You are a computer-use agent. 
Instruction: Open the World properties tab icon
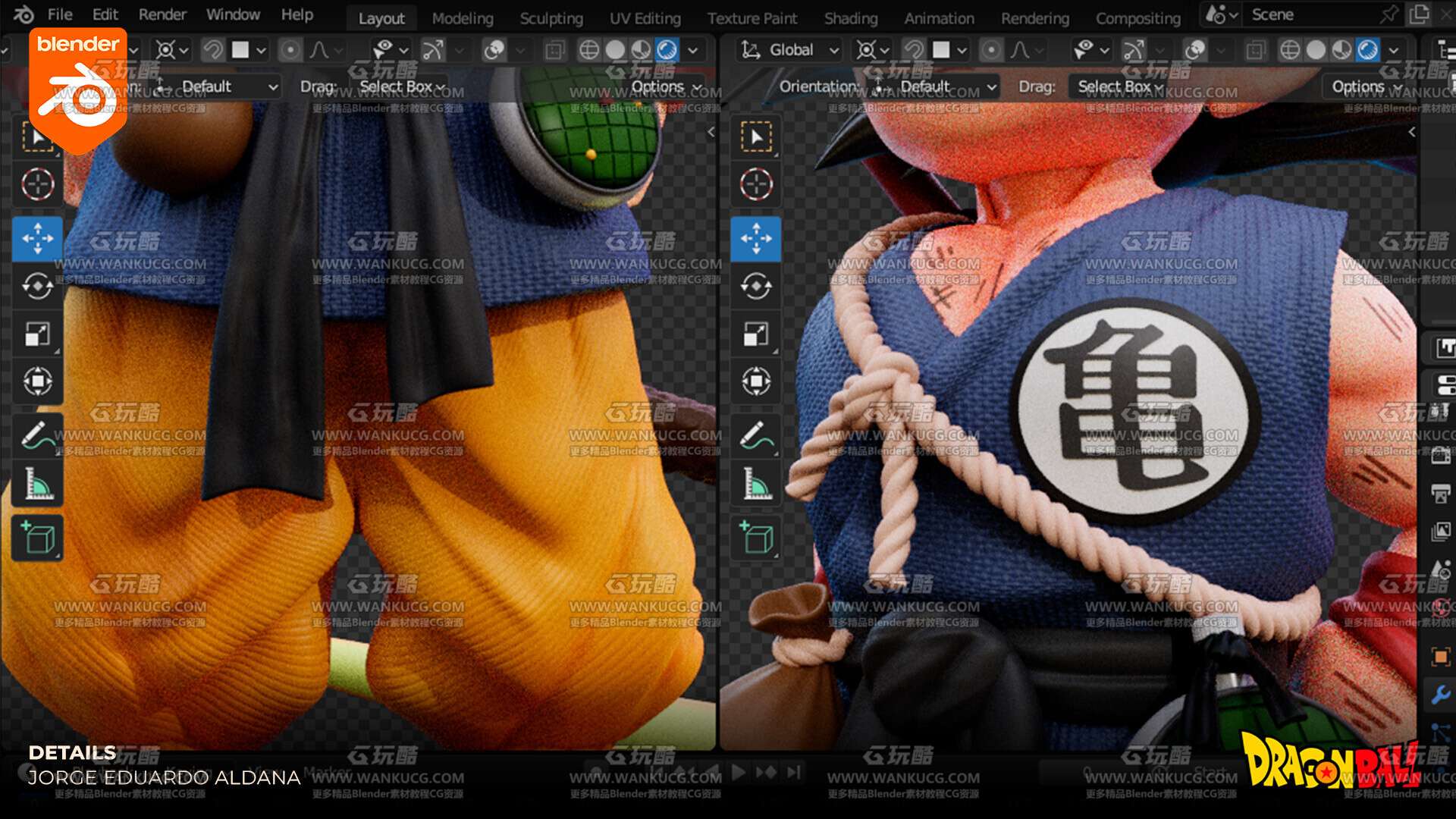(1442, 607)
